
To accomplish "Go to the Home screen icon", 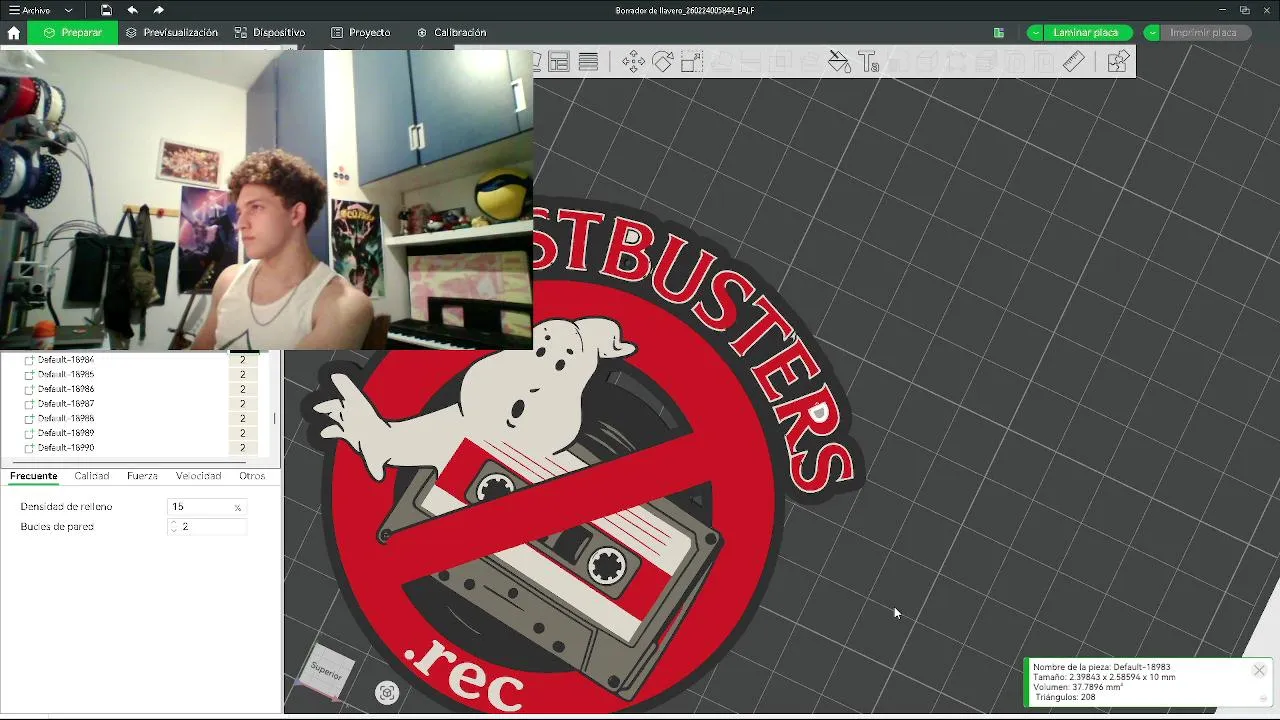I will [13, 33].
